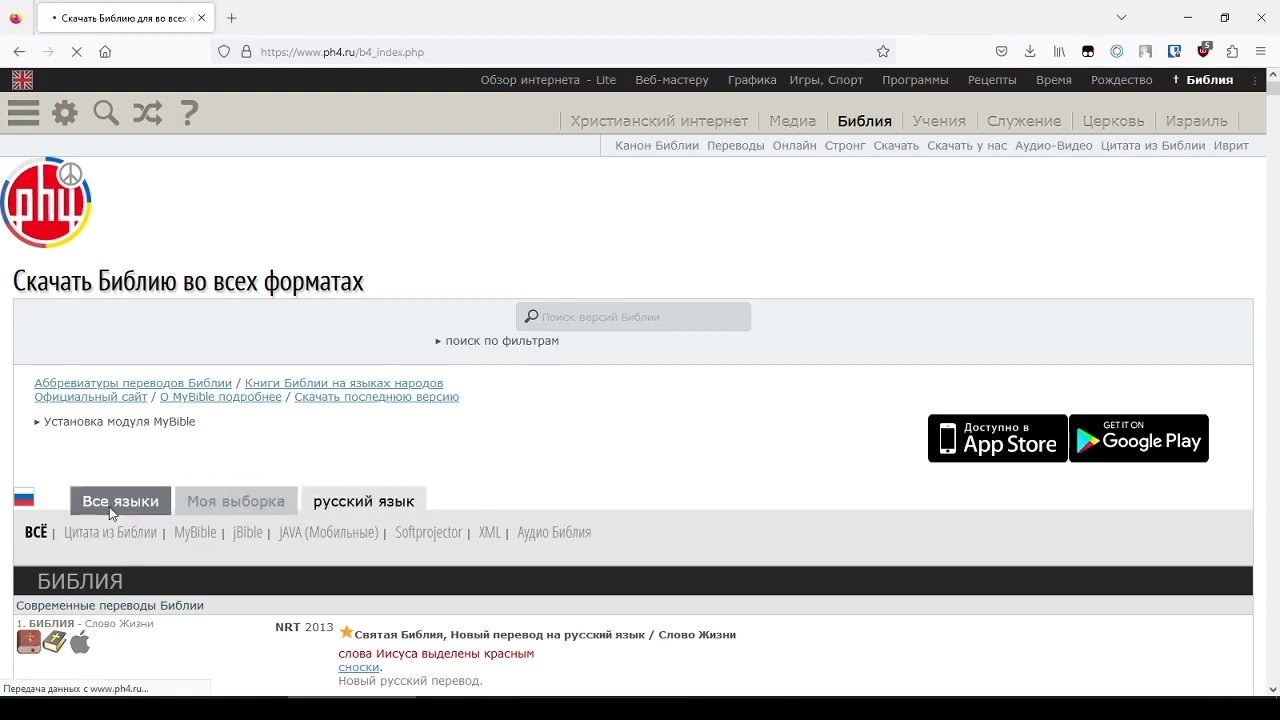Open the Рецепты top bar link
This screenshot has width=1280, height=720.
click(x=992, y=80)
